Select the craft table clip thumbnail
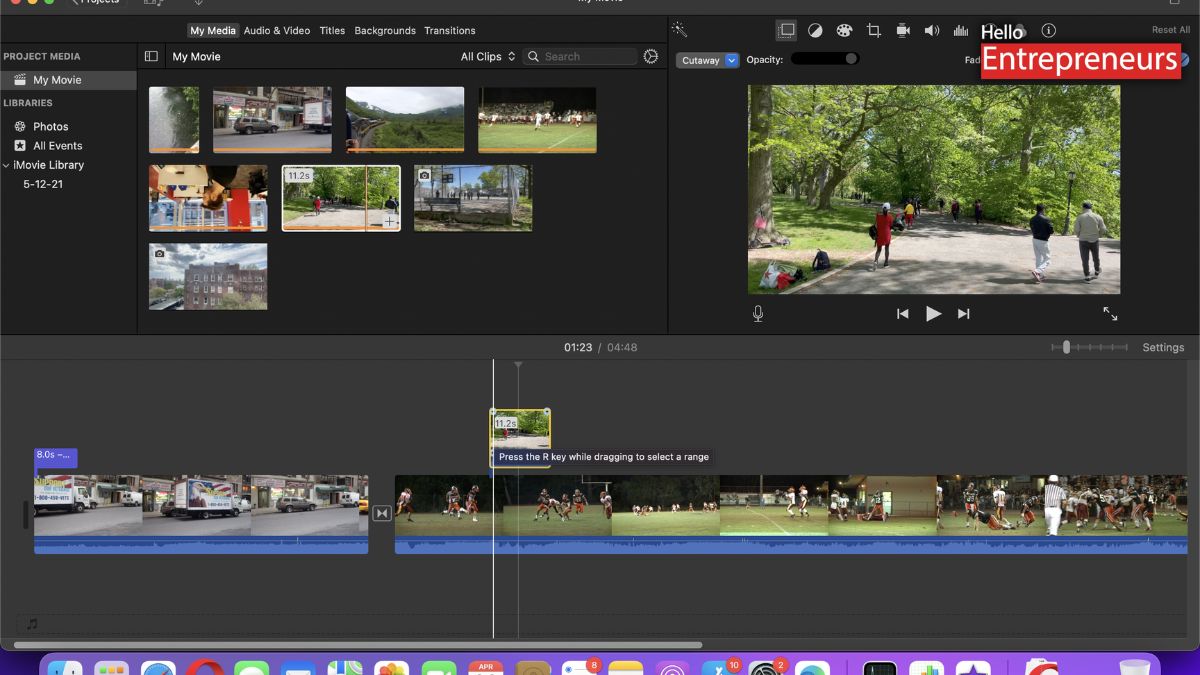1200x675 pixels. point(208,198)
